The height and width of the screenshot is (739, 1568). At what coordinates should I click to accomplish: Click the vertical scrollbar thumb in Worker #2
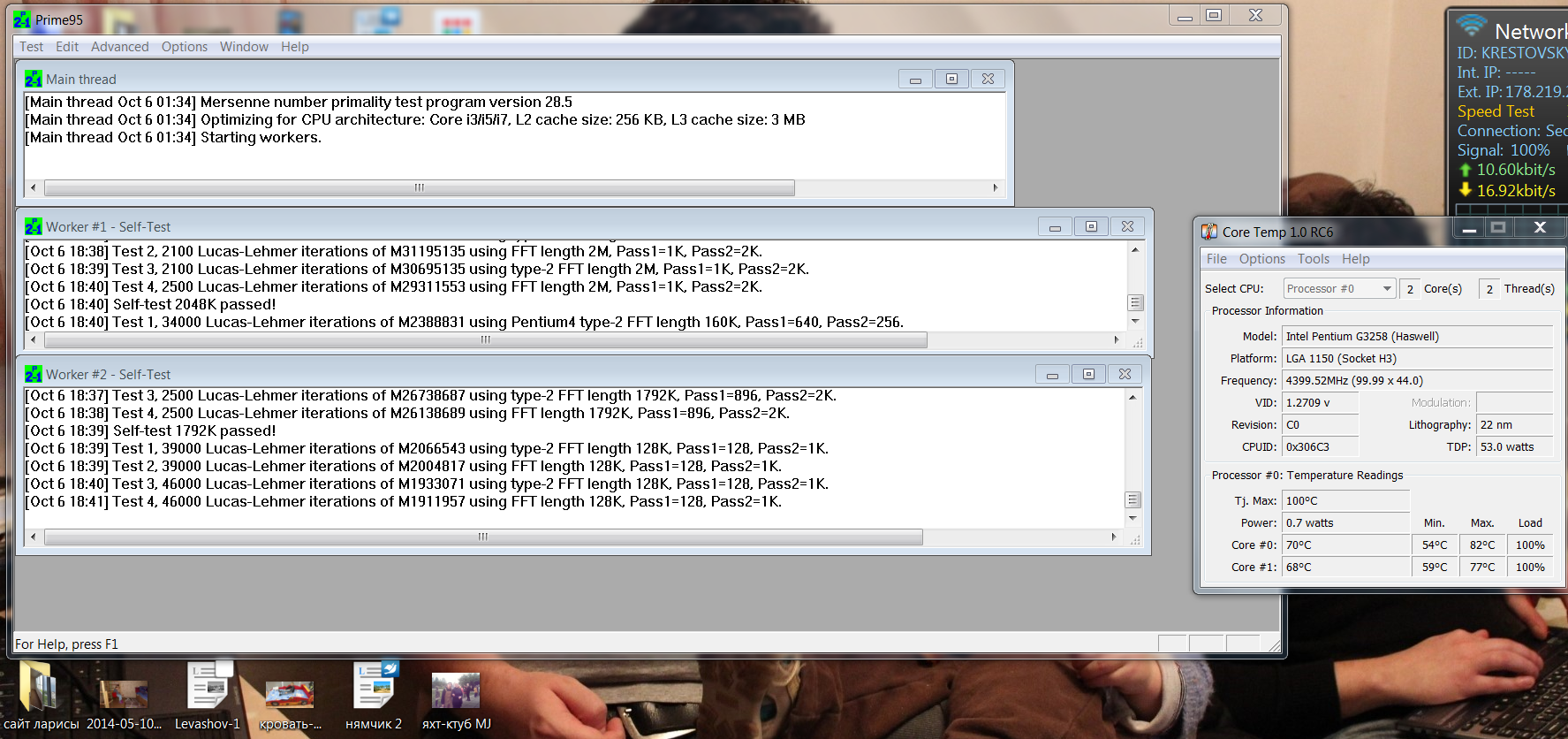[x=1132, y=499]
